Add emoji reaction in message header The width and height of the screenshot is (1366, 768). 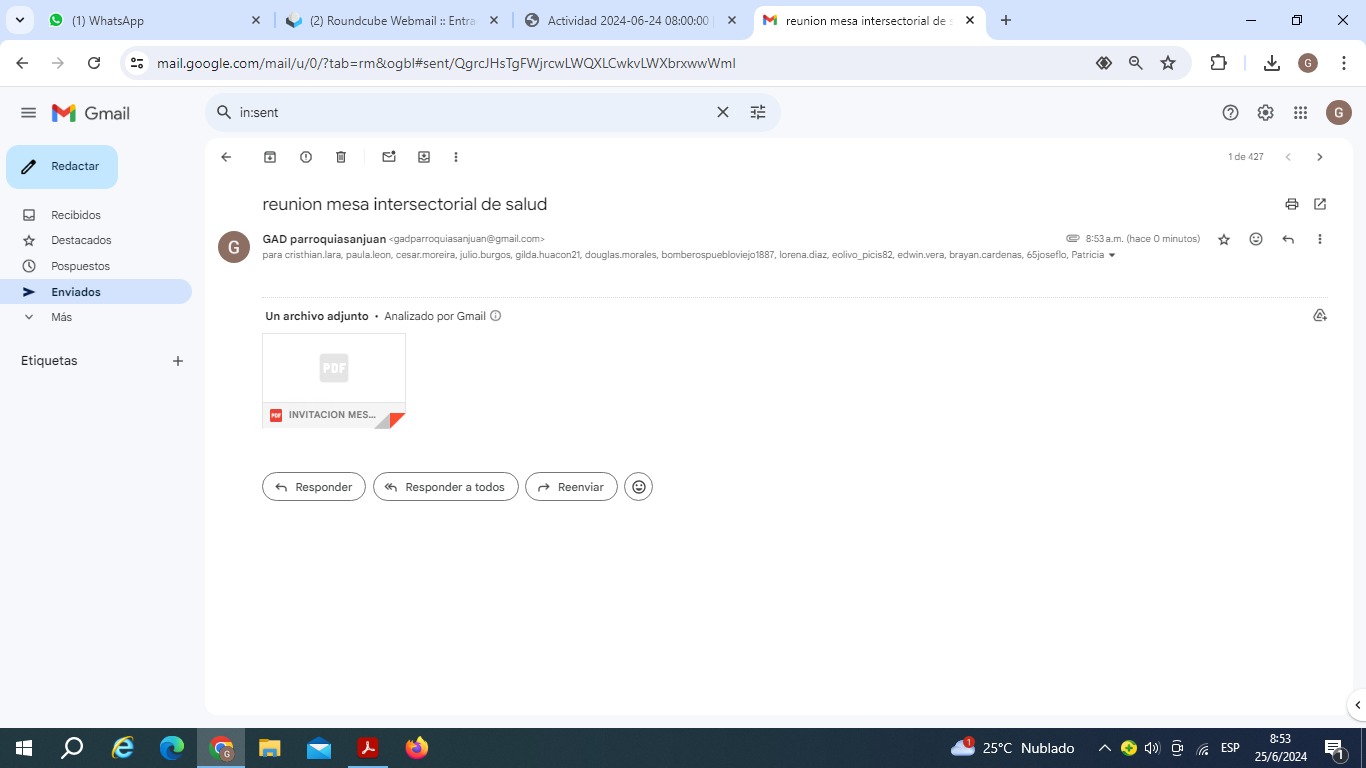click(x=1256, y=239)
